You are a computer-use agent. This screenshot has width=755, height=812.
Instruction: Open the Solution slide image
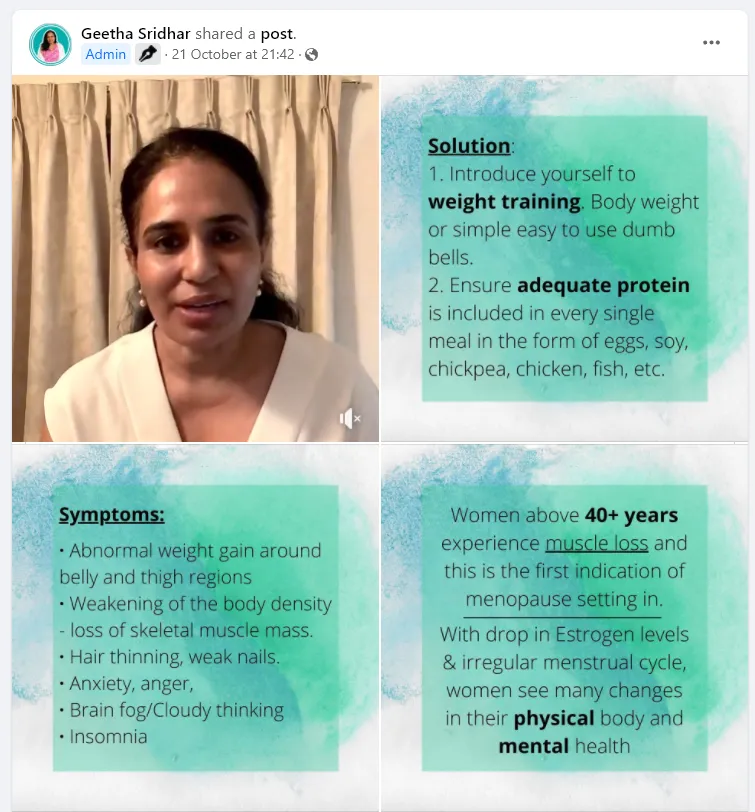564,258
